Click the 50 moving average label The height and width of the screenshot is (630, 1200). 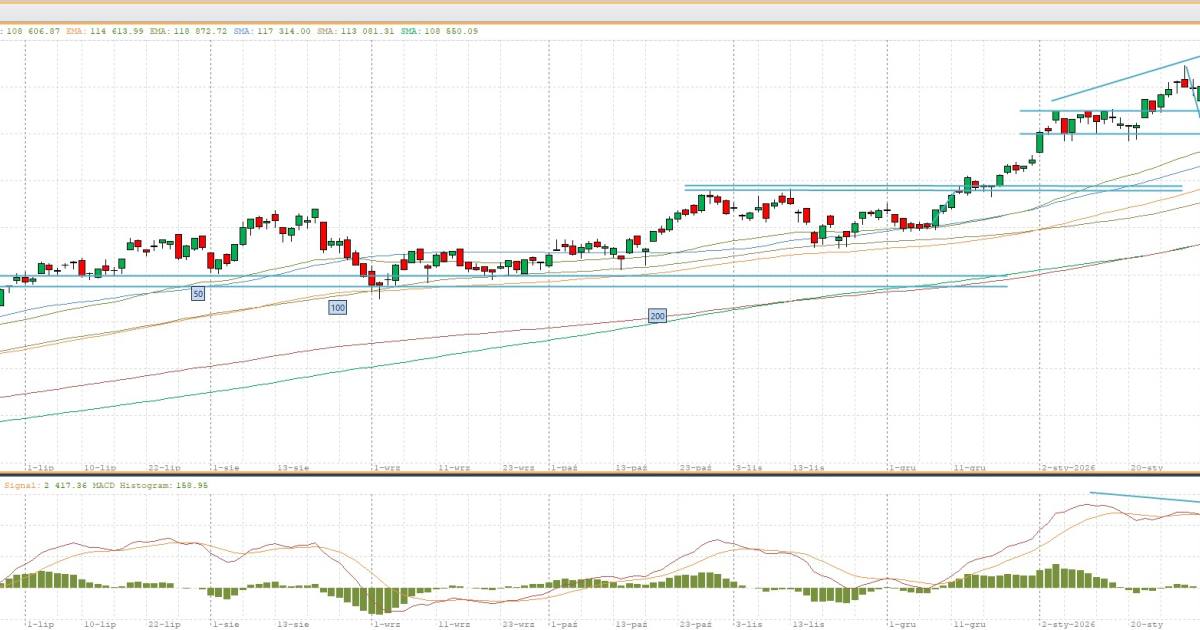coord(198,294)
